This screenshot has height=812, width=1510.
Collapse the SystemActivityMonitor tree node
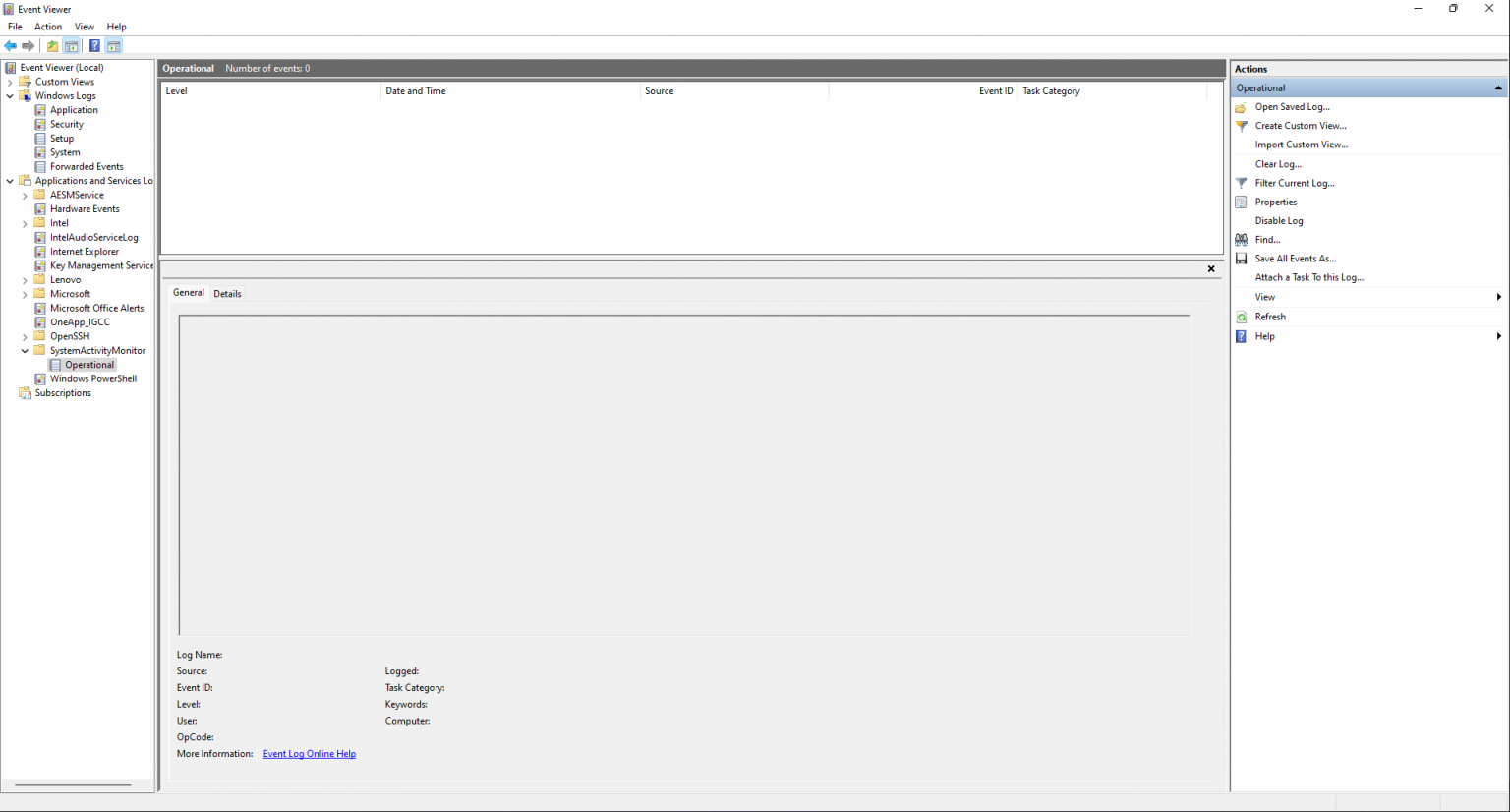click(x=26, y=351)
